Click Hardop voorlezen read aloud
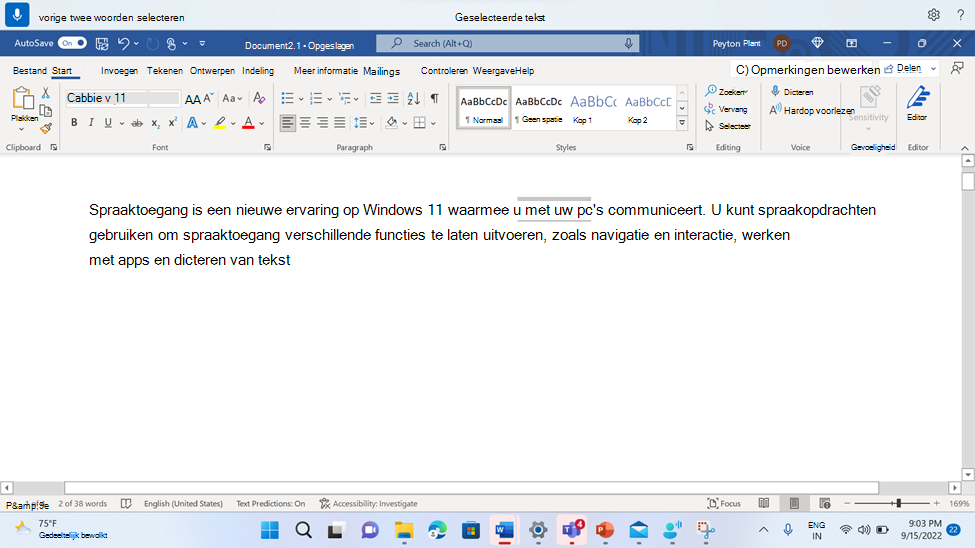 (811, 110)
